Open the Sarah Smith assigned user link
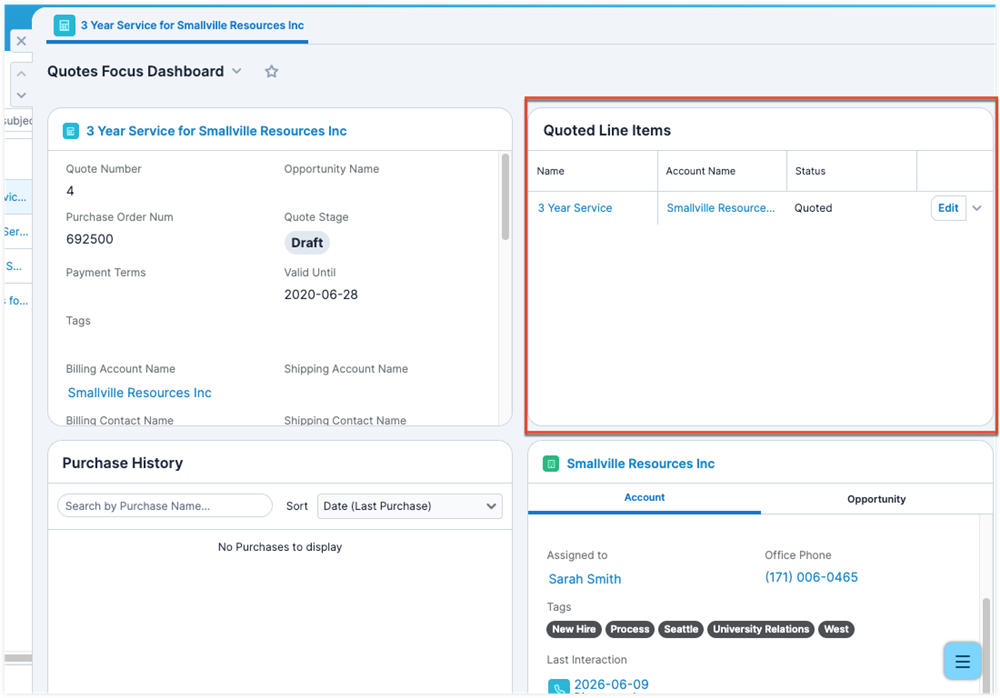The height and width of the screenshot is (698, 1000). (x=585, y=579)
